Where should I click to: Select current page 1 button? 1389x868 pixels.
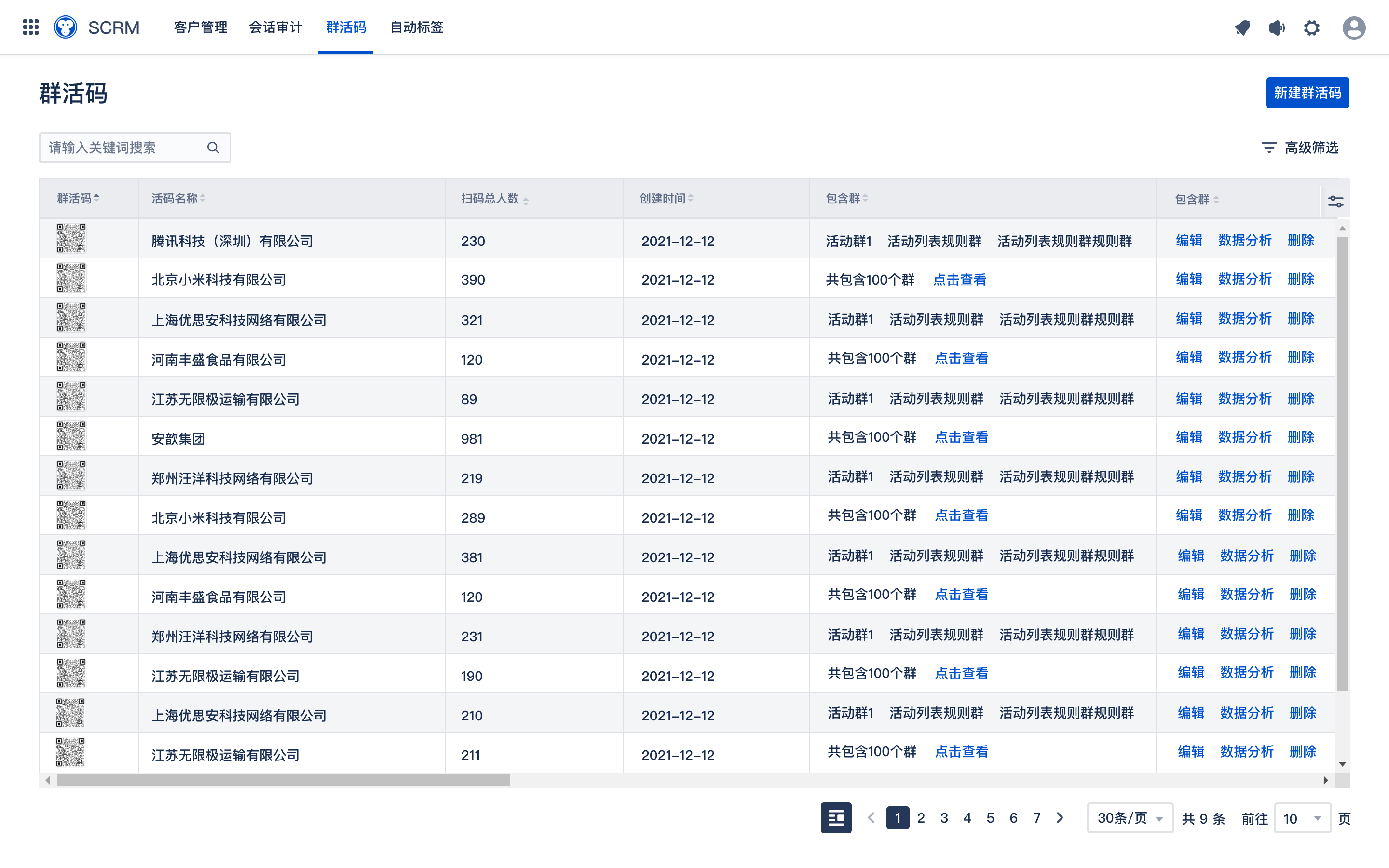tap(898, 817)
